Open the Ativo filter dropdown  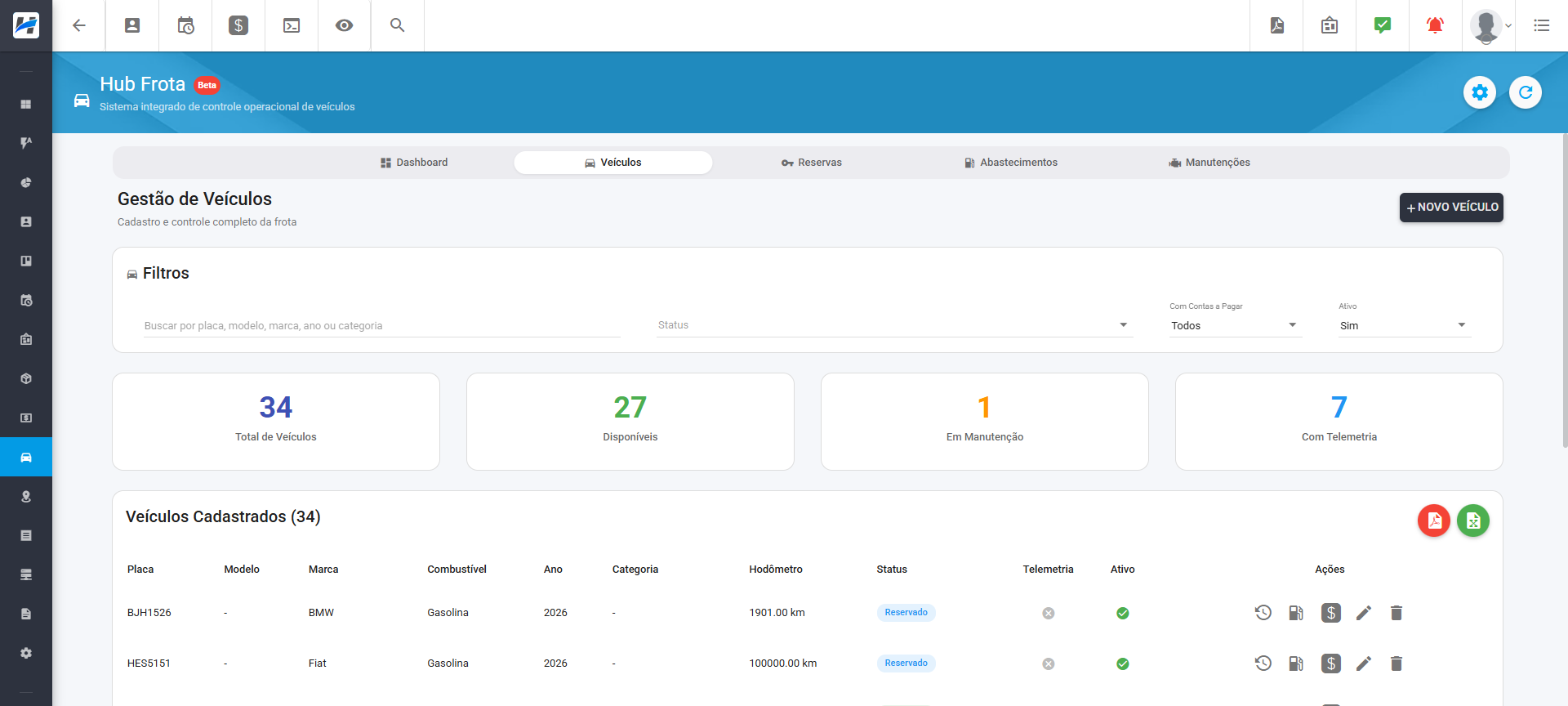(x=1404, y=325)
